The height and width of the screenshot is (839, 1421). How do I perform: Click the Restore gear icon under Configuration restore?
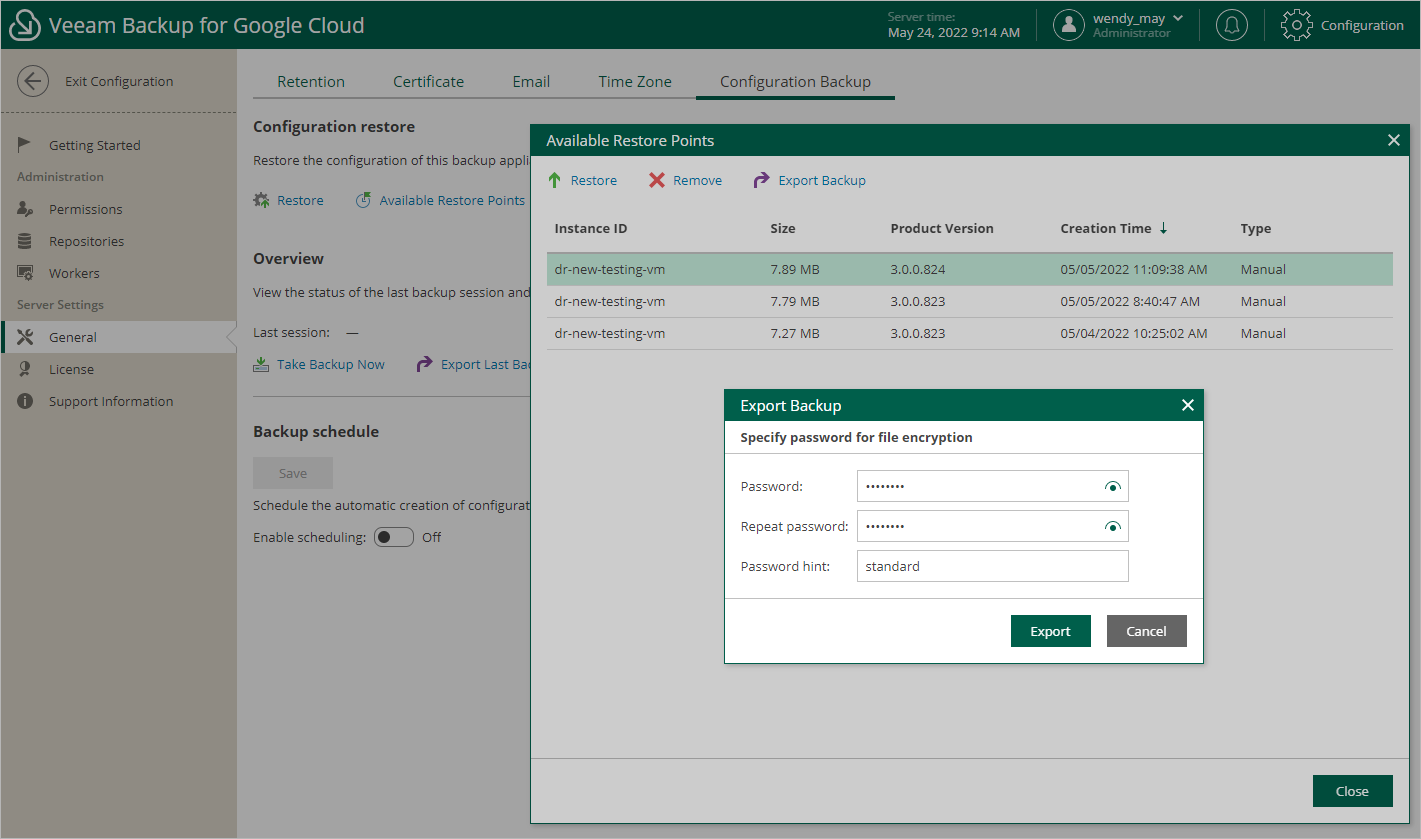pos(261,200)
